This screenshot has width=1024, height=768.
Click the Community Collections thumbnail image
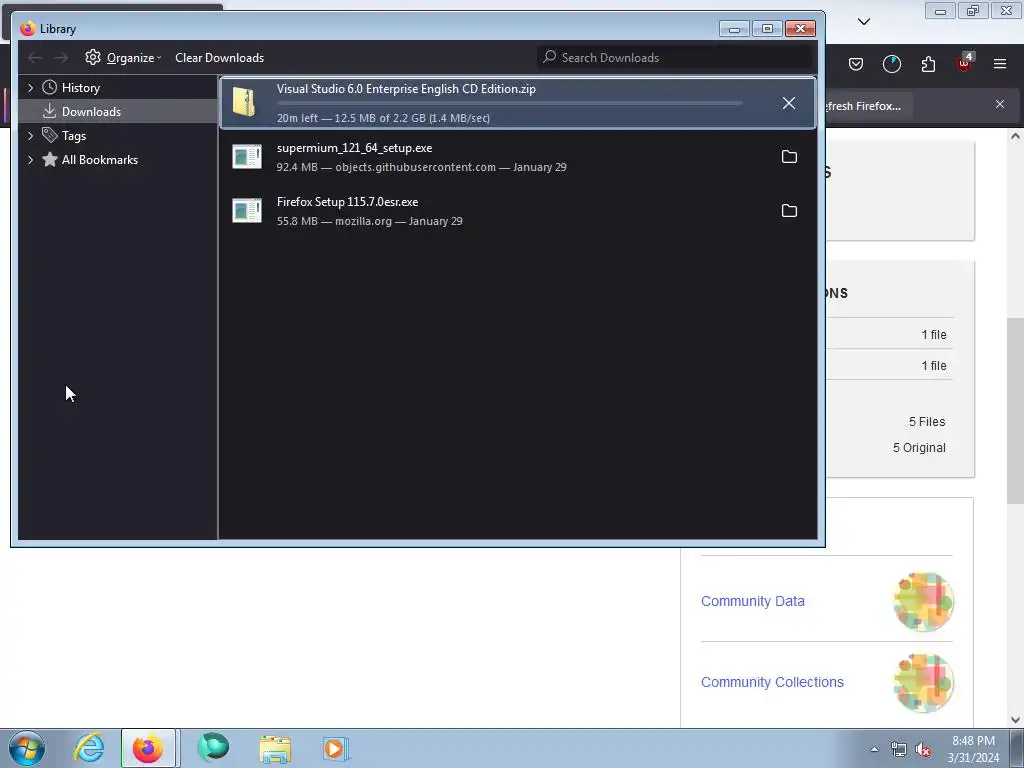click(x=923, y=682)
